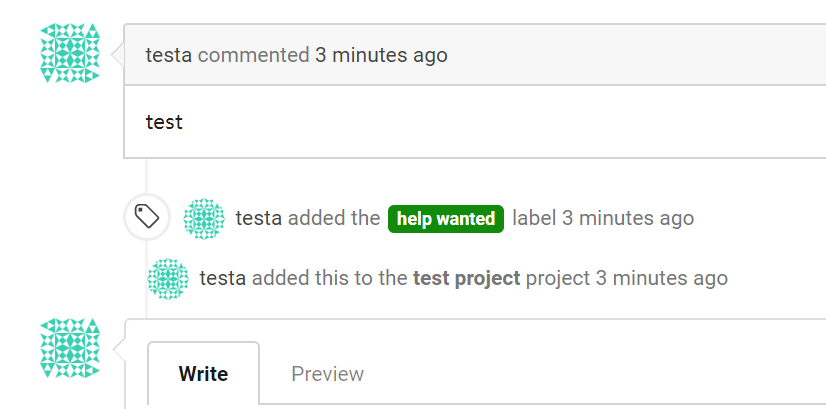Open the help wanted label
The width and height of the screenshot is (826, 409).
446,219
